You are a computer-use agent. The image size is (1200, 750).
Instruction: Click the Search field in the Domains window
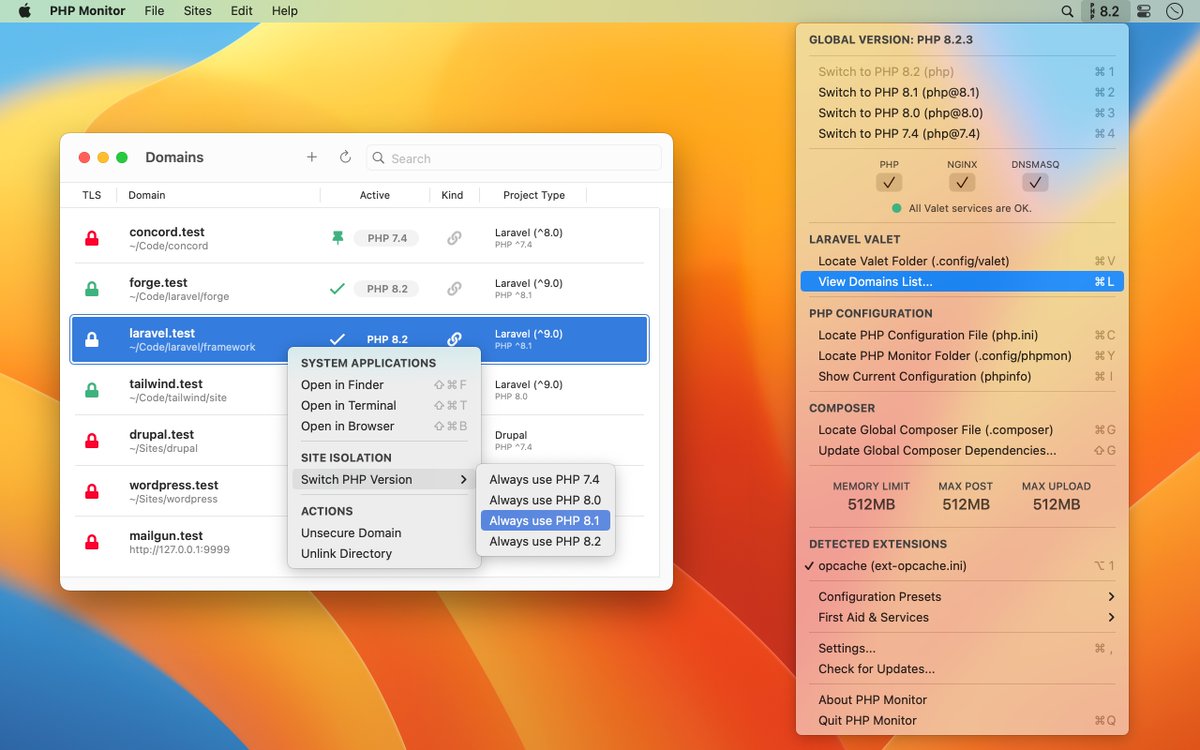tap(513, 158)
